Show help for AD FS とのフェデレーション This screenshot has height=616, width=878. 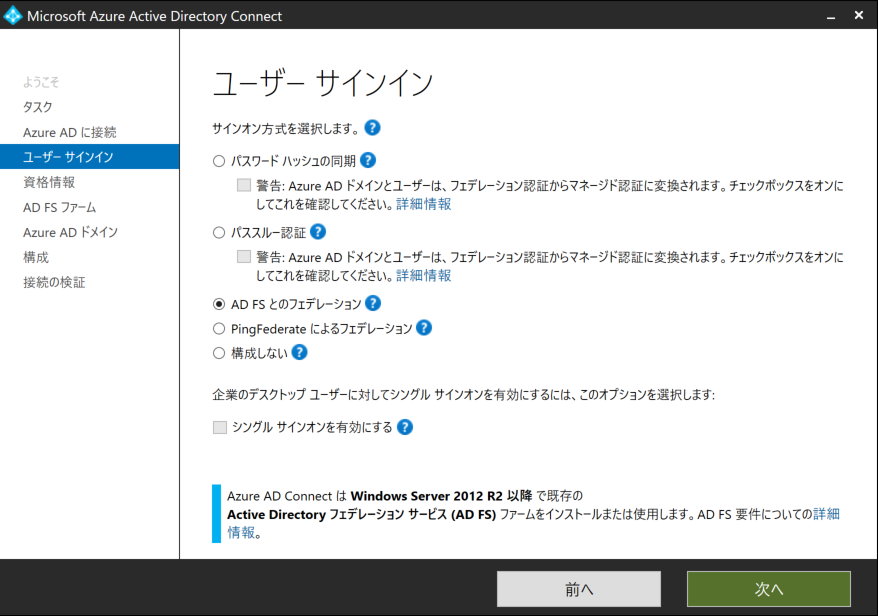(373, 304)
